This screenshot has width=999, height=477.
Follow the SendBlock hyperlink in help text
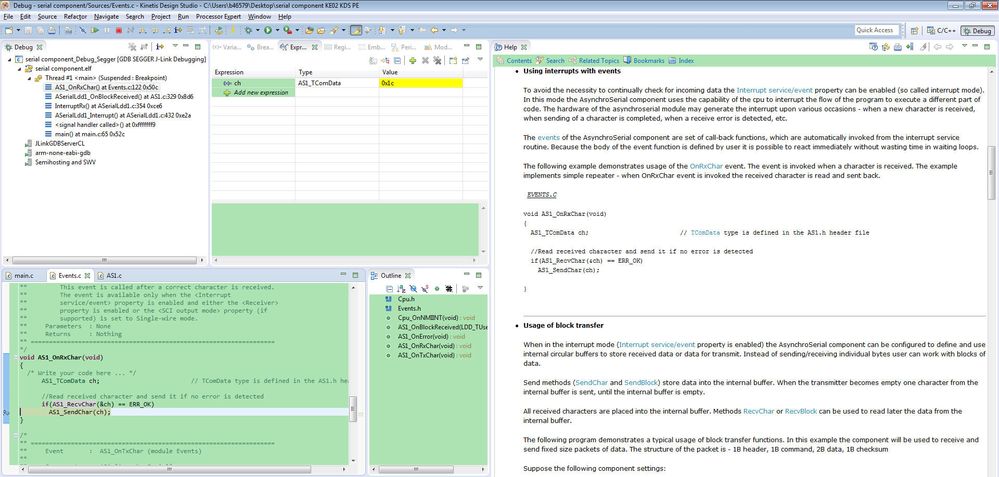(x=642, y=383)
